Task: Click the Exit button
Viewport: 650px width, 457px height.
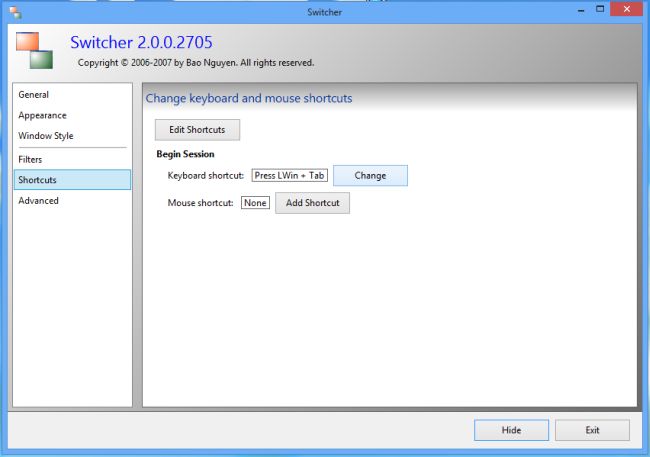Action: coord(592,430)
